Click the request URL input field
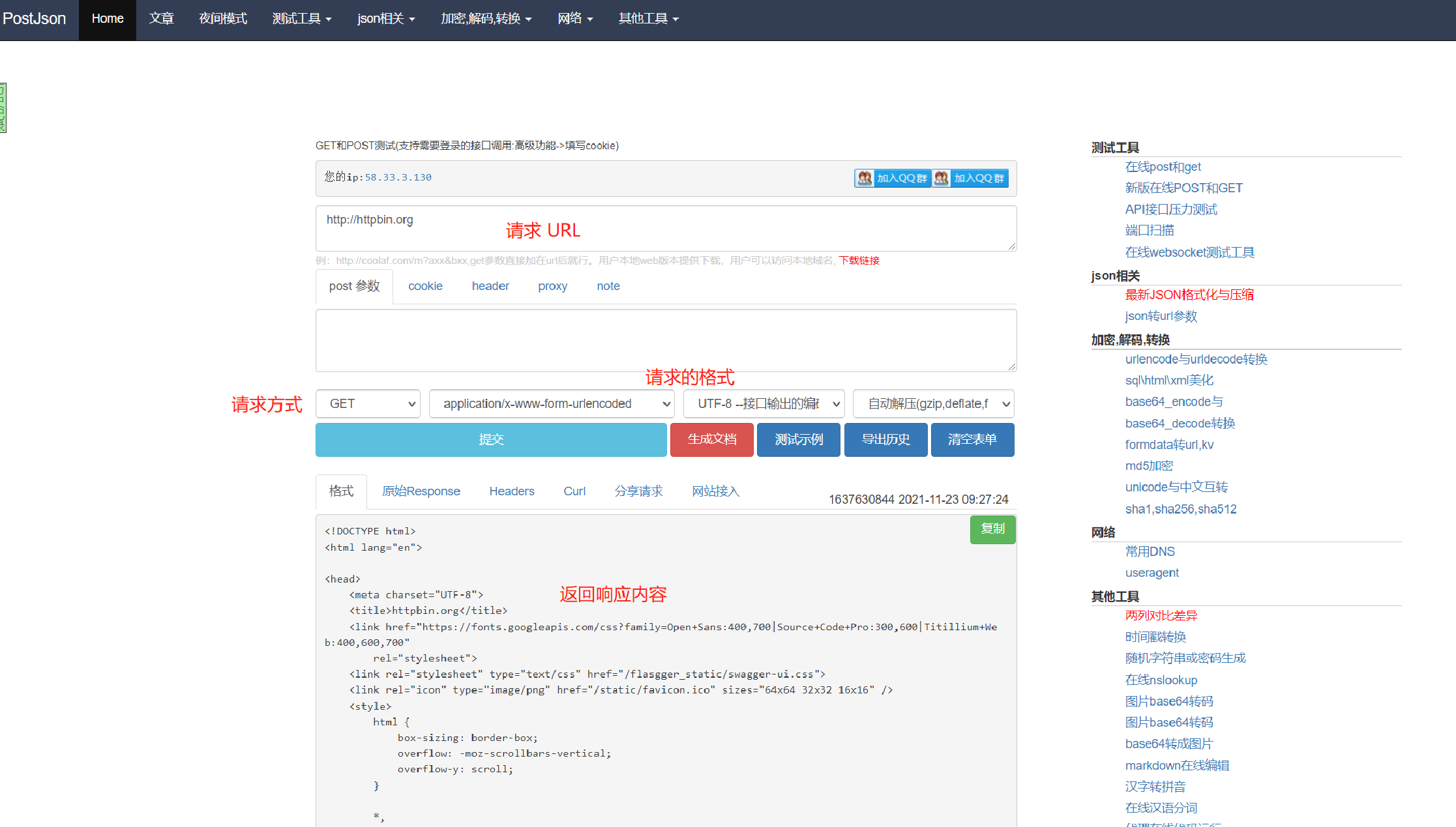This screenshot has height=827, width=1456. point(666,228)
